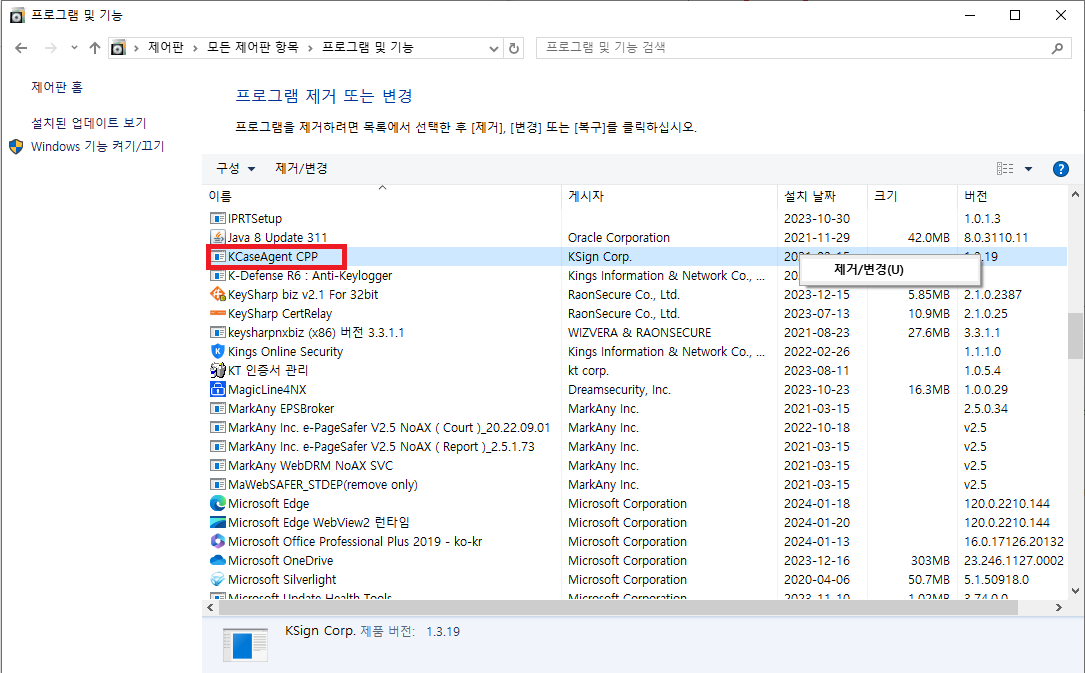The height and width of the screenshot is (673, 1085).
Task: Open the address bar history dropdown
Action: (493, 48)
